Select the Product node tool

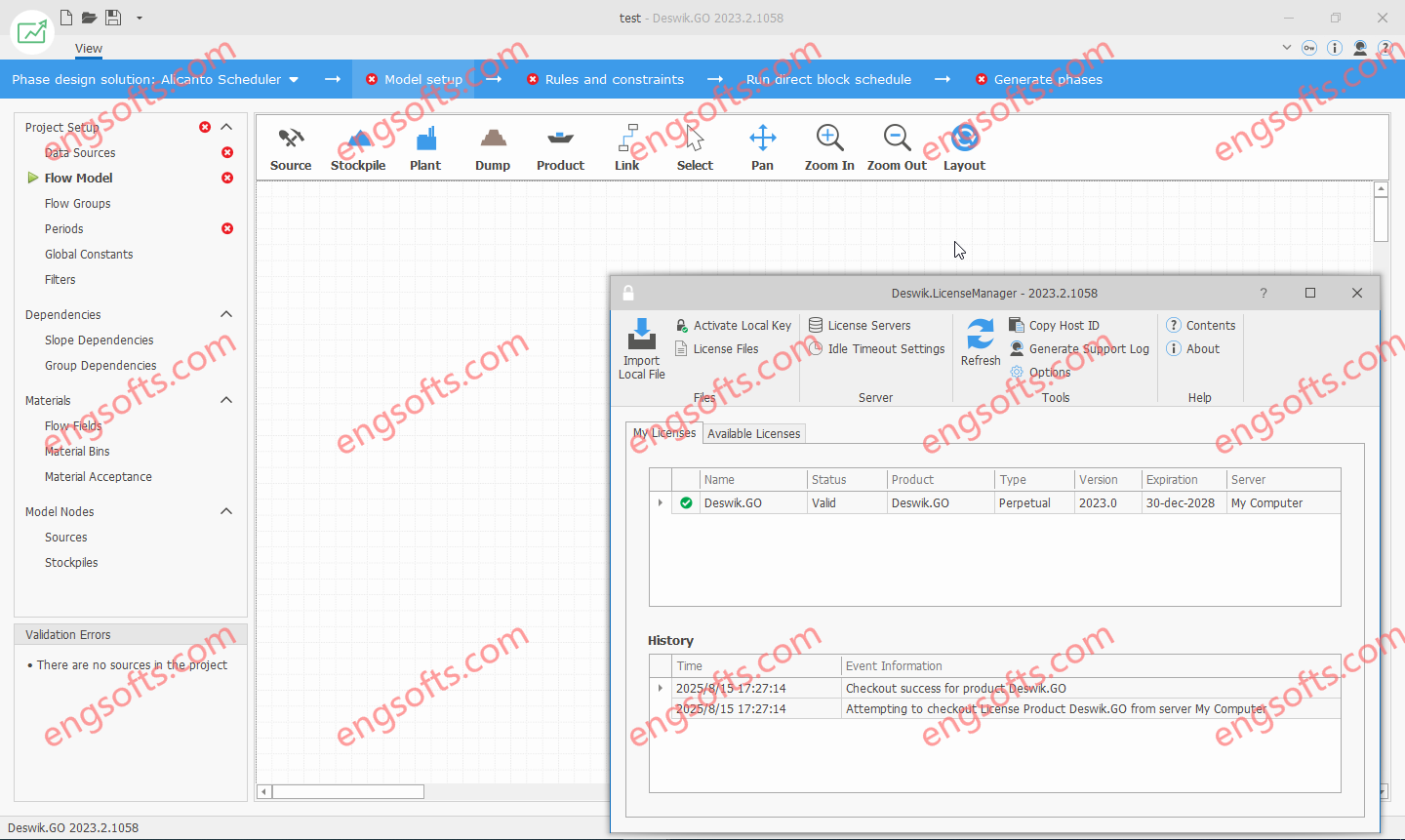(560, 148)
